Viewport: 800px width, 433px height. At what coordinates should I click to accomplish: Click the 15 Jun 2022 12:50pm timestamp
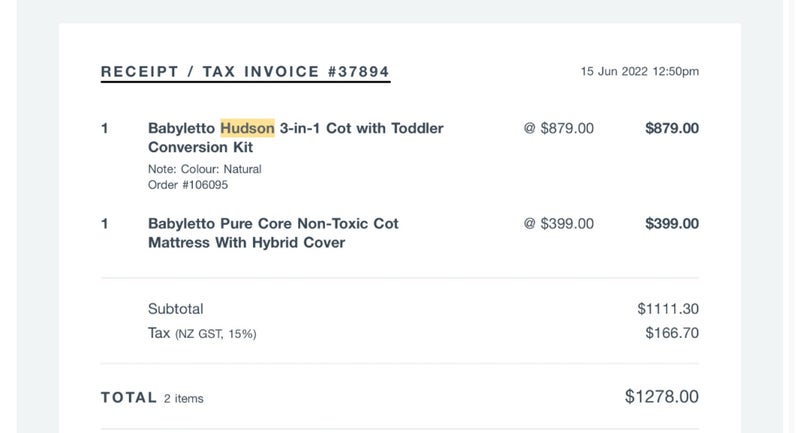coord(640,71)
